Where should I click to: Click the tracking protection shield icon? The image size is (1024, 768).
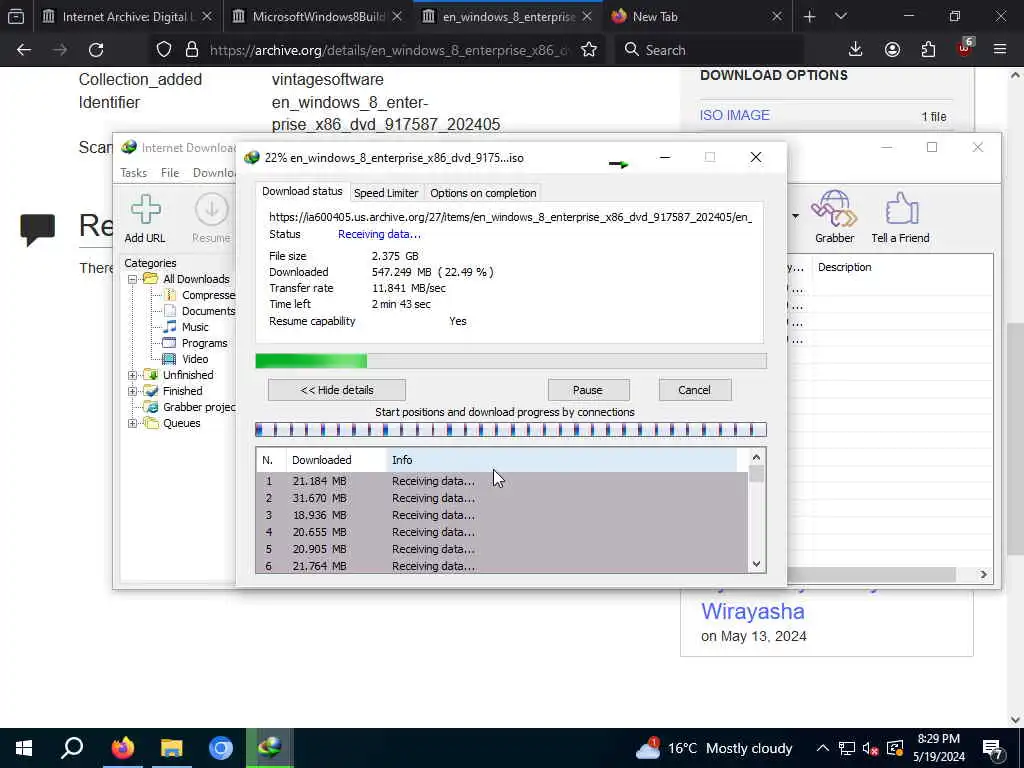164,50
